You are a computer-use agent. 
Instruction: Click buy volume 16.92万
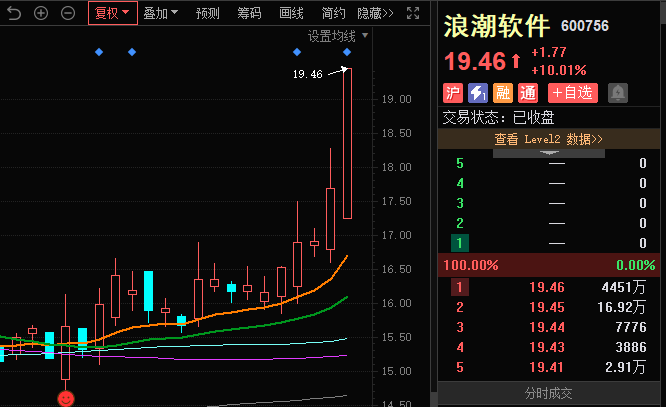622,307
